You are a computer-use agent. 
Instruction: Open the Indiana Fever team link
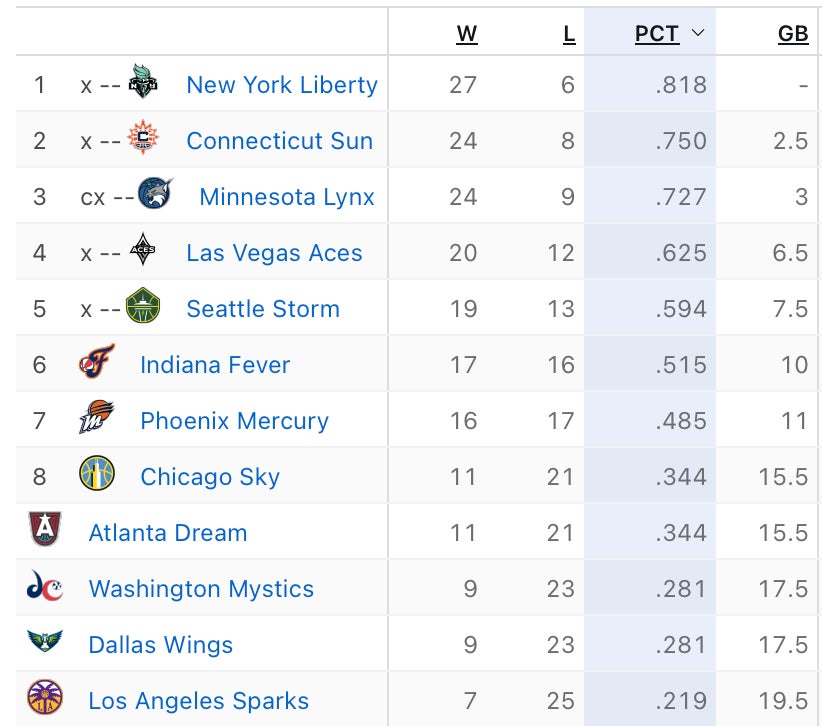pos(215,365)
